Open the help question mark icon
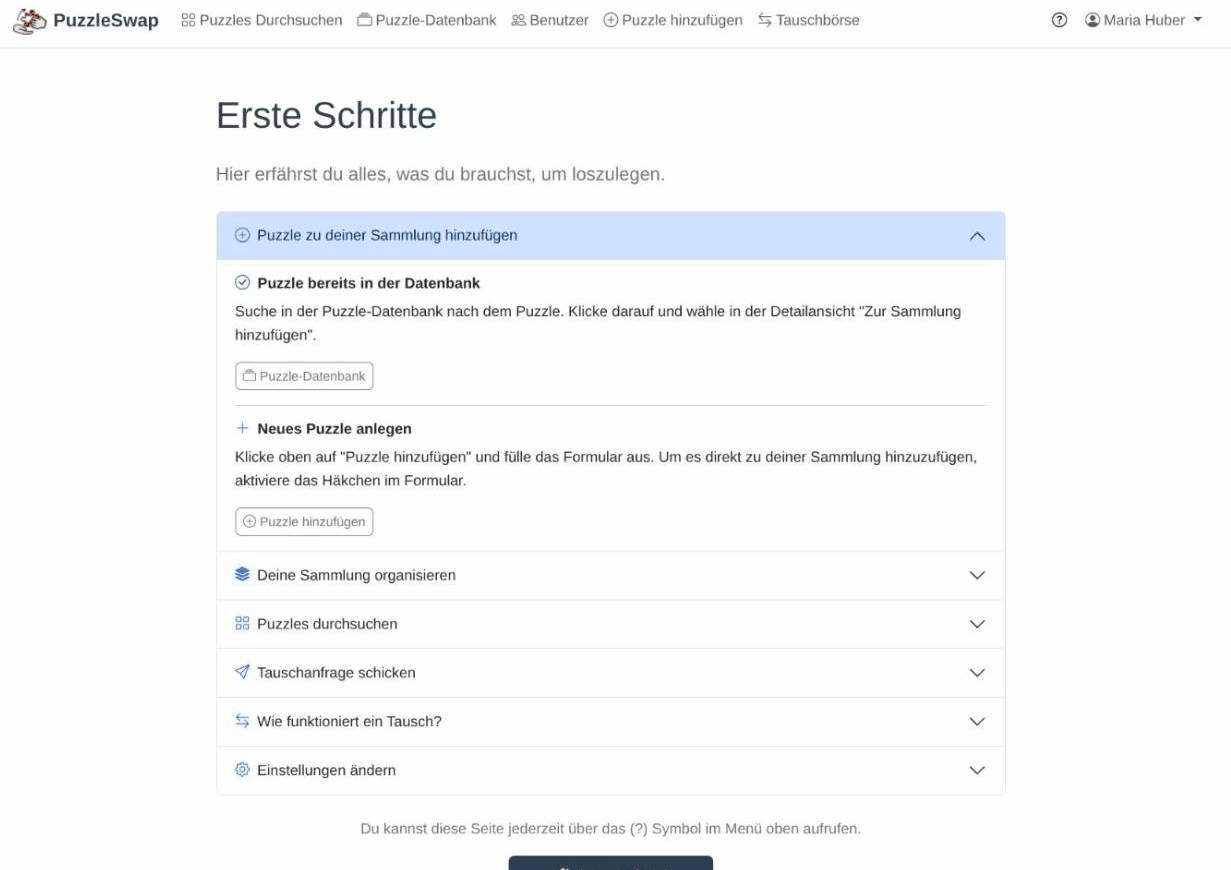This screenshot has width=1231, height=870. tap(1059, 20)
